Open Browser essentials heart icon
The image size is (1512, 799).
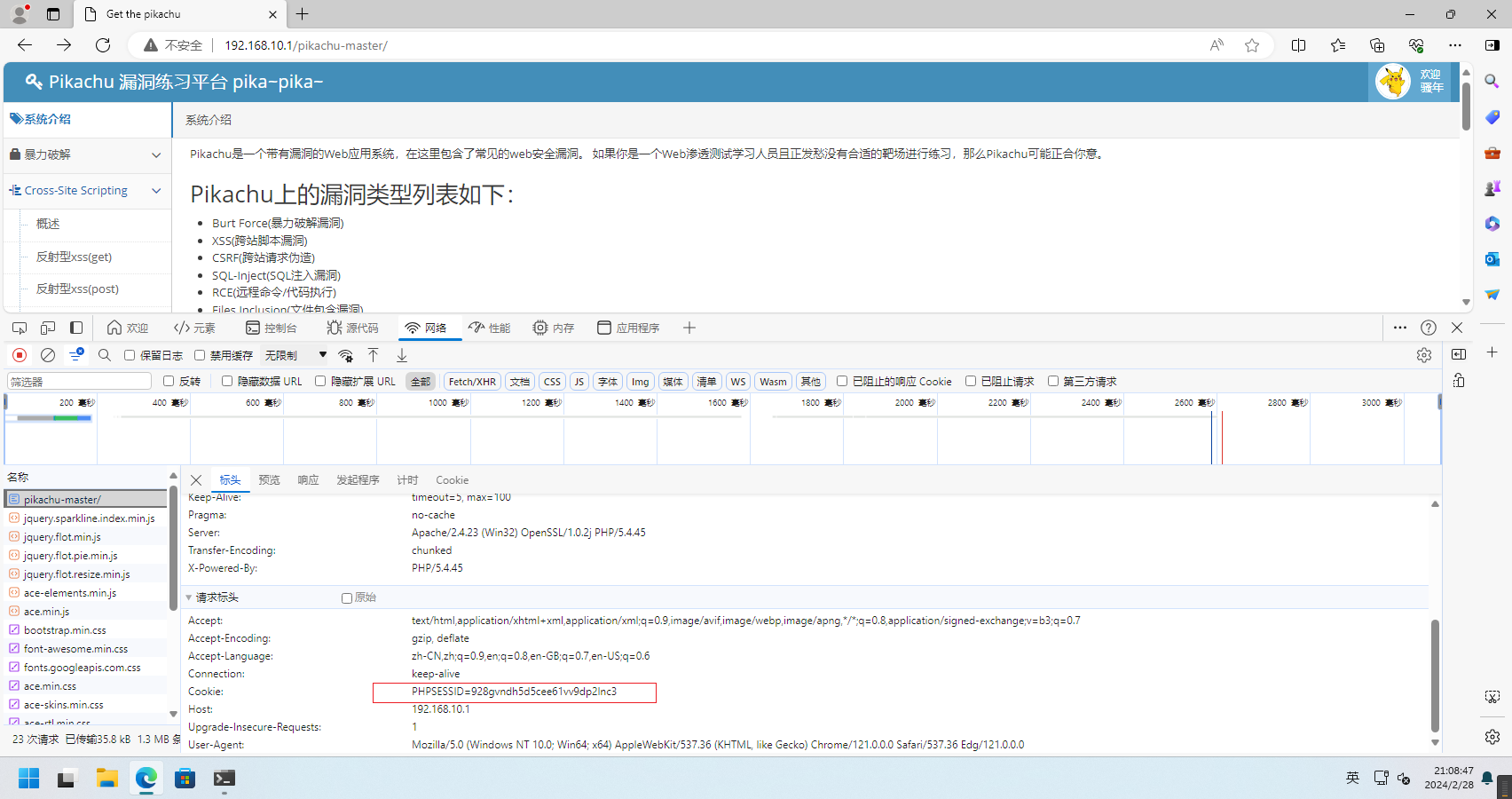pos(1416,45)
